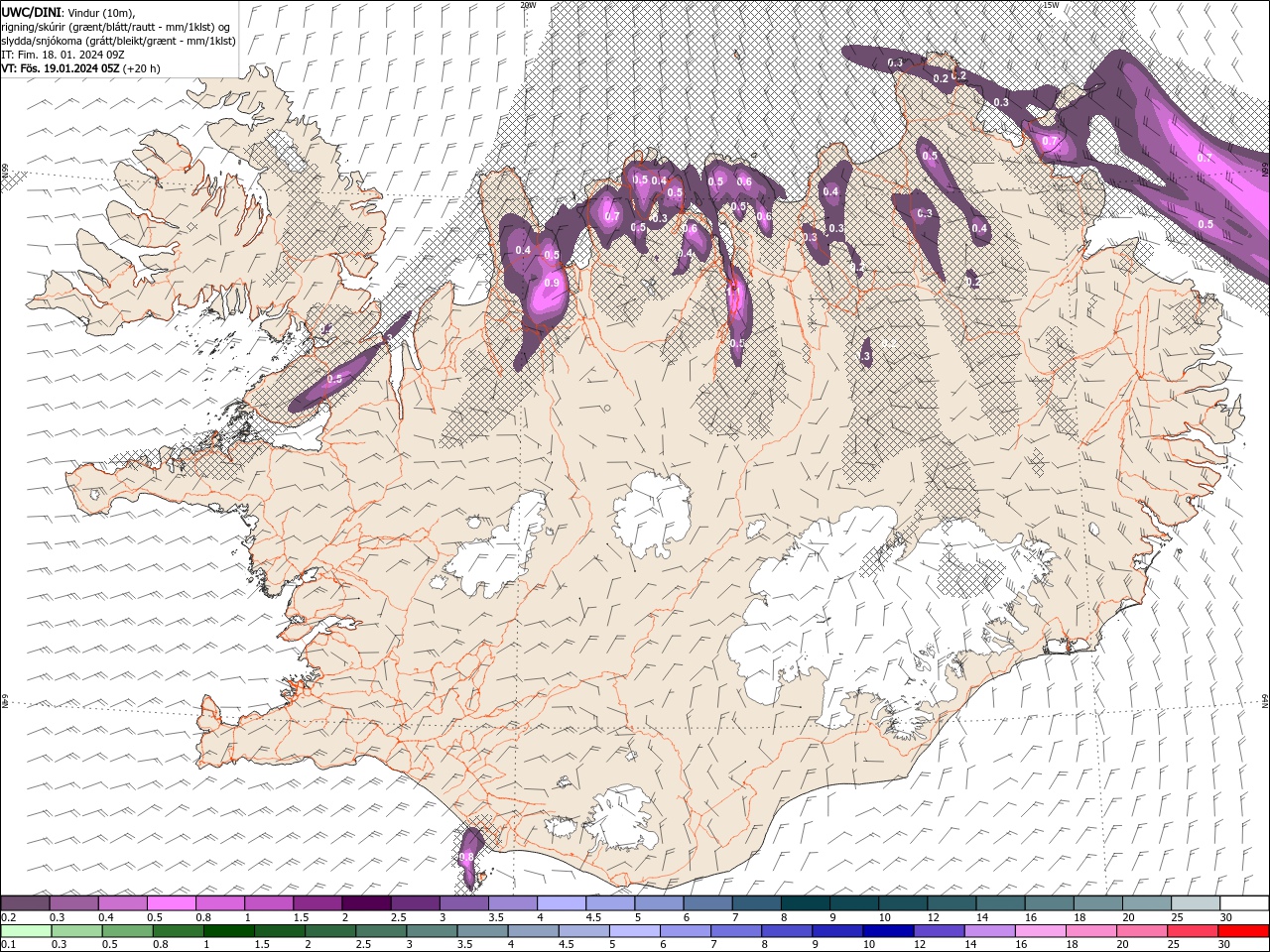Click the purple snow patch near Reykjanes south tip

coord(470,858)
